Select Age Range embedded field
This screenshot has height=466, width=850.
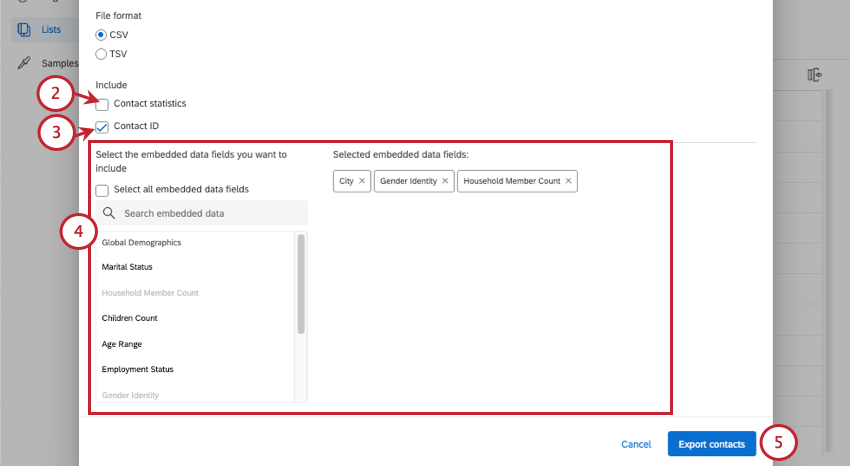tap(123, 344)
